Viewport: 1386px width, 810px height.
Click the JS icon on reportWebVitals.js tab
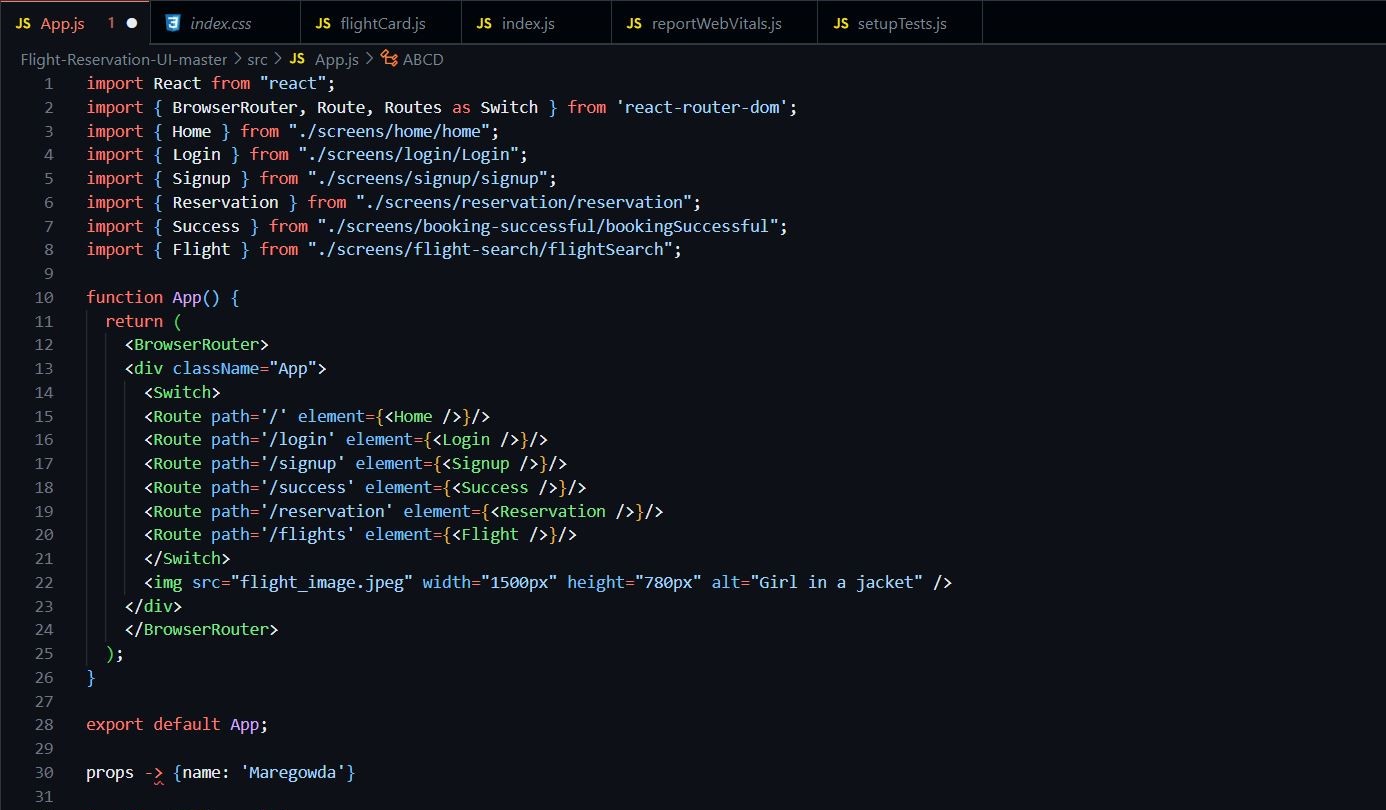click(x=634, y=23)
